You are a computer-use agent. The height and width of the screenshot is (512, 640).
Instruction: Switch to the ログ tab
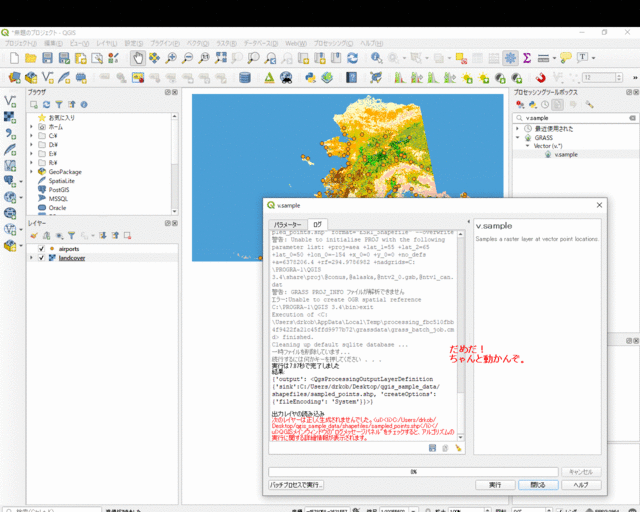point(317,225)
